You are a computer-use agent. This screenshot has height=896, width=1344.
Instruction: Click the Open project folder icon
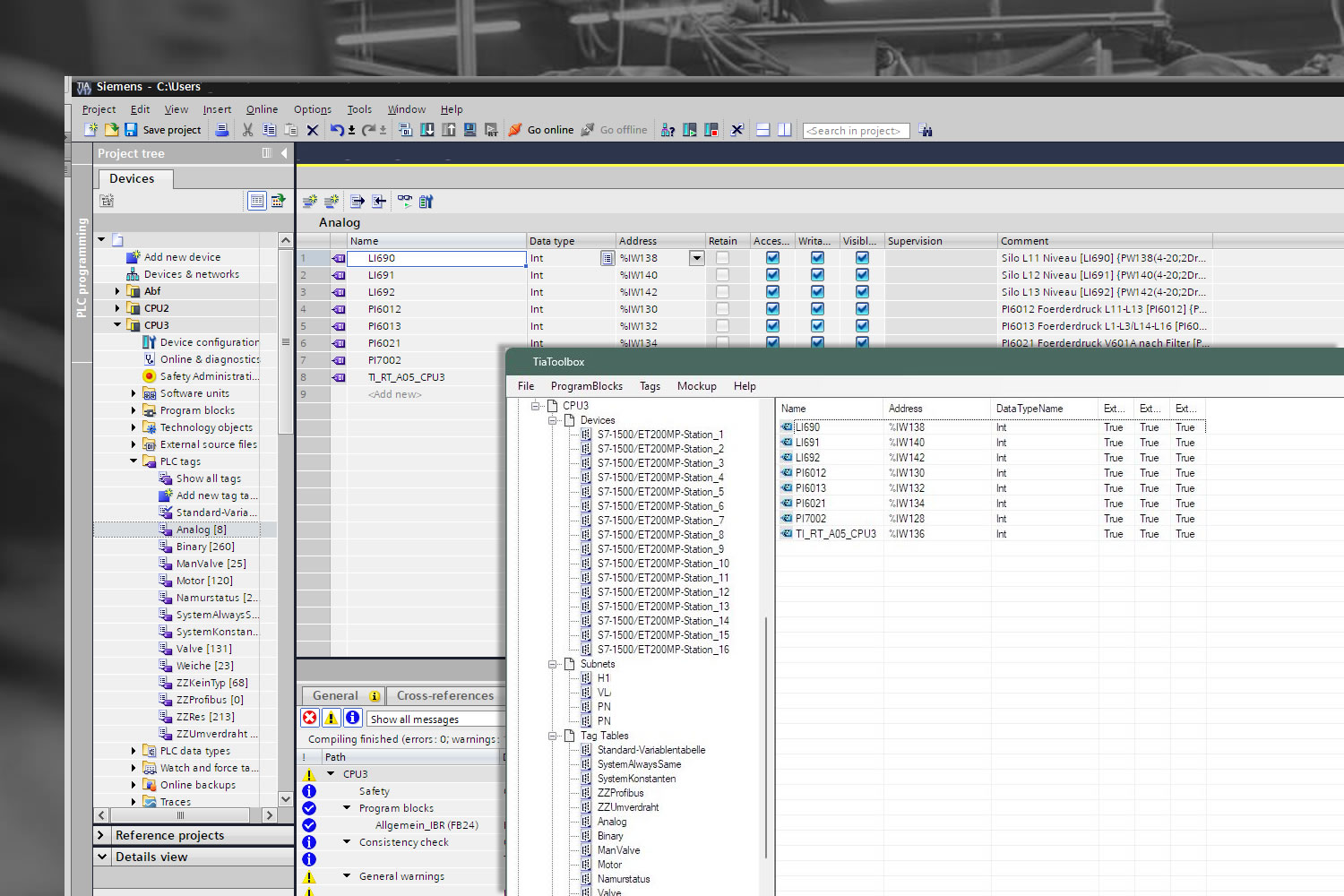click(111, 130)
